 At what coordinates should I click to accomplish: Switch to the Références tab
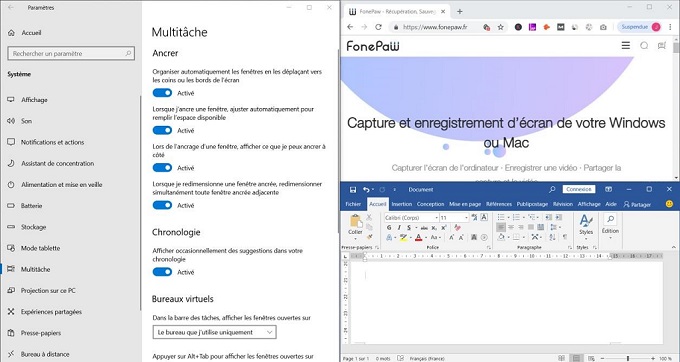coord(499,204)
